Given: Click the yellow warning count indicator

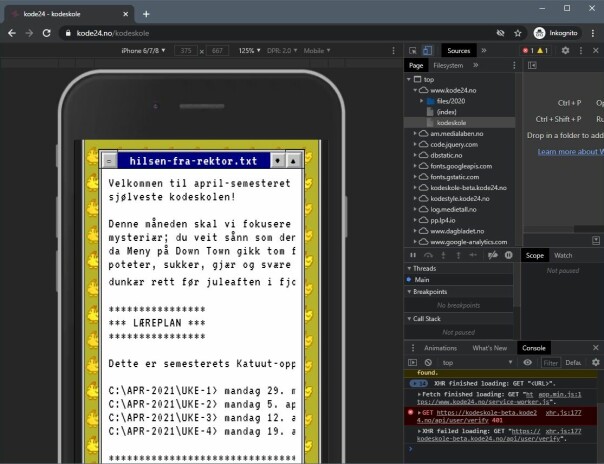Looking at the screenshot, I should coord(542,50).
